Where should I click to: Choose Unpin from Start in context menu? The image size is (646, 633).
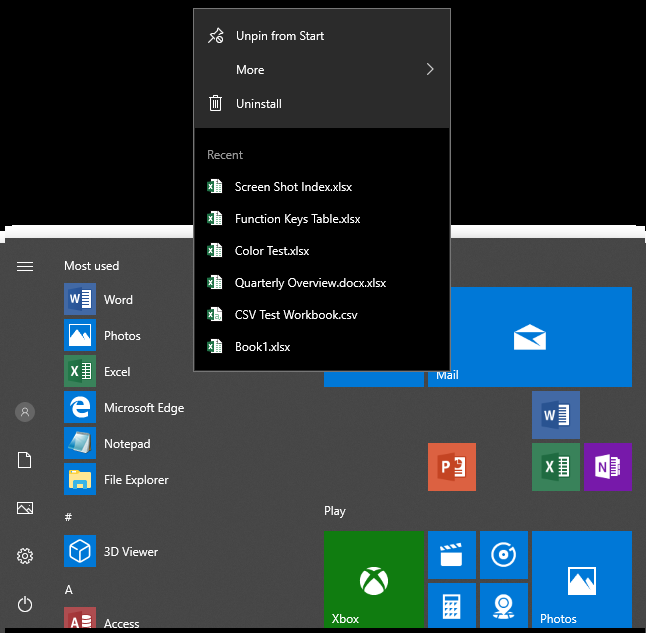click(322, 36)
